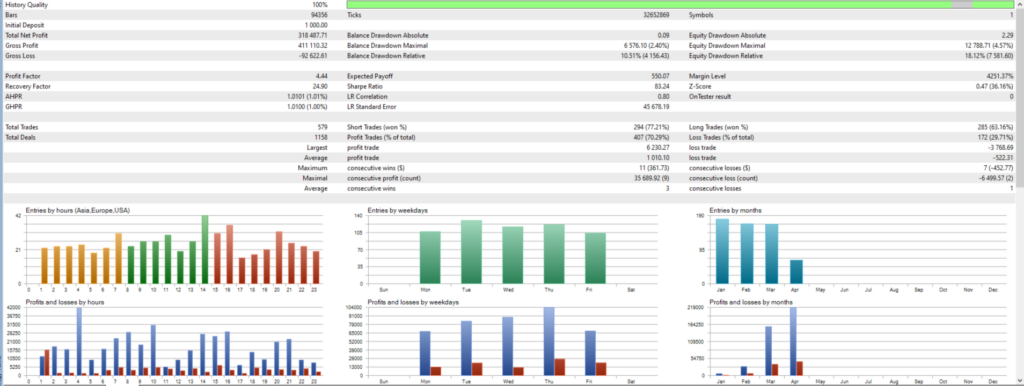Click Equity Drawdown Absolute value 2.29
The width and height of the screenshot is (1024, 386).
pyautogui.click(x=1007, y=35)
